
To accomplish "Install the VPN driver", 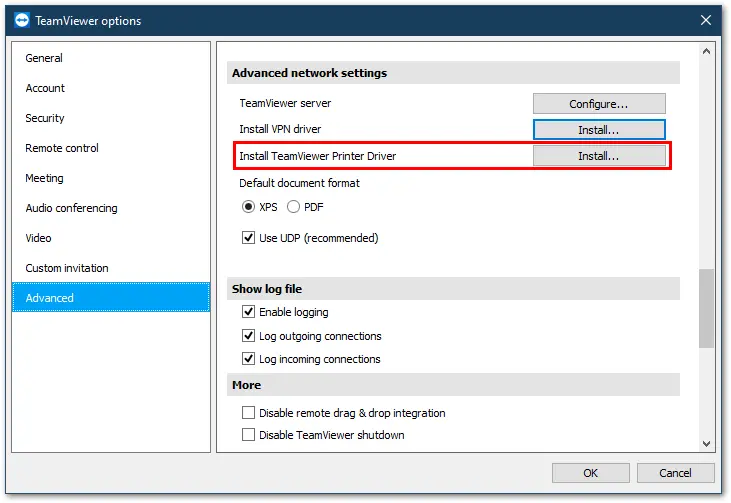I will coord(599,130).
